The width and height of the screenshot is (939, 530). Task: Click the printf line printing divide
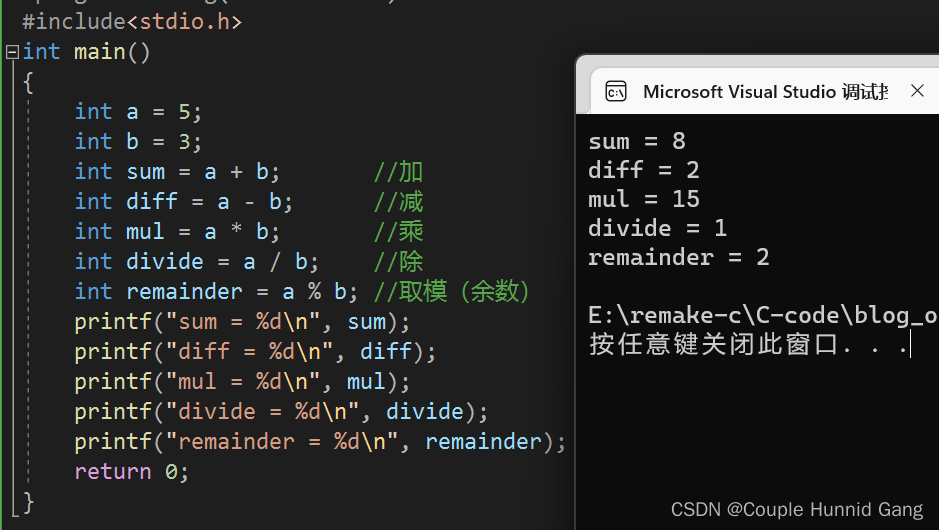(x=281, y=412)
